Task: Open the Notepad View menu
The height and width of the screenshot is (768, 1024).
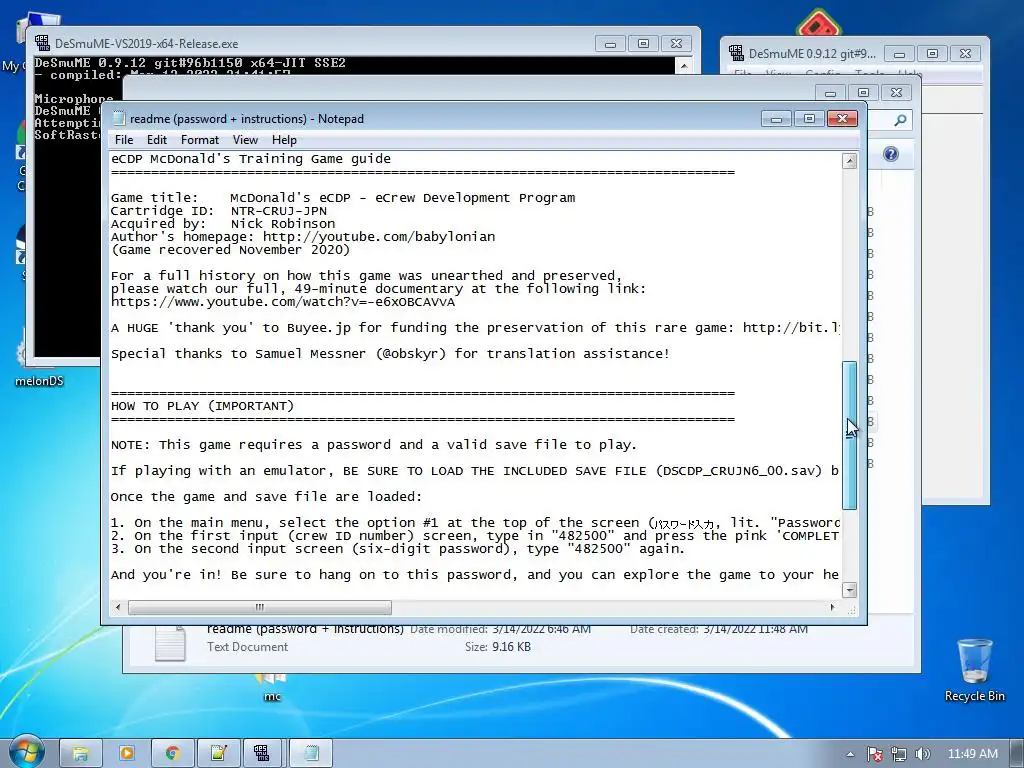Action: pos(245,140)
